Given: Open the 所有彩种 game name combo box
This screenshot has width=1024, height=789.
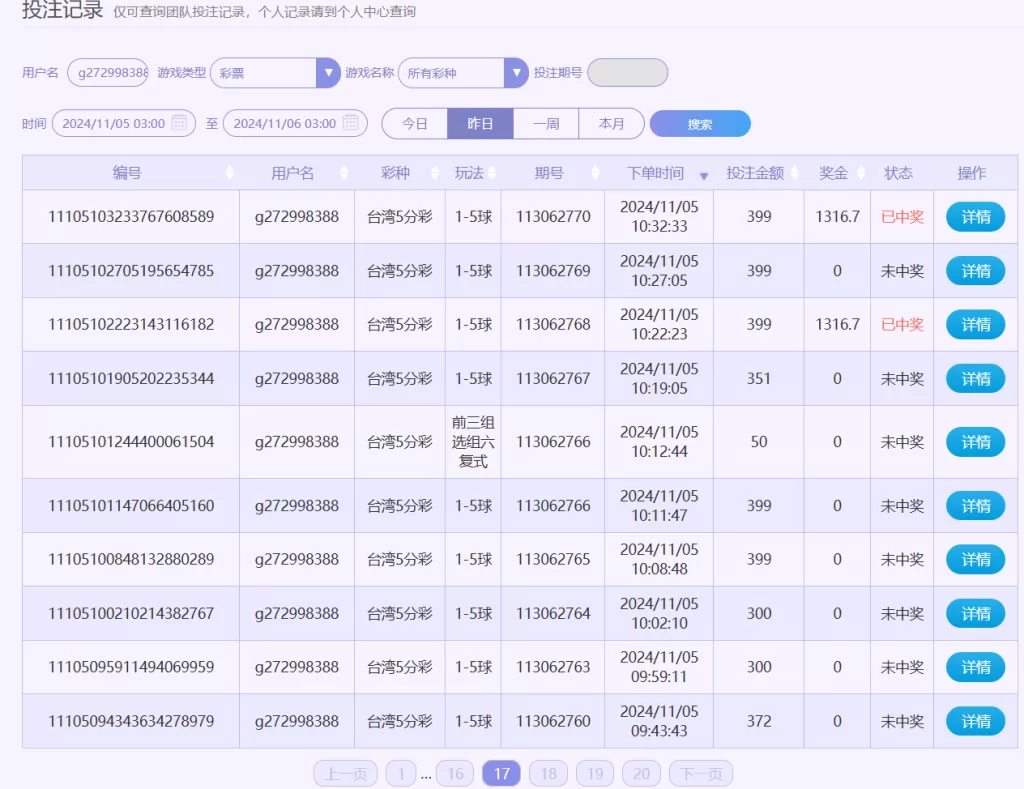Looking at the screenshot, I should tap(463, 72).
